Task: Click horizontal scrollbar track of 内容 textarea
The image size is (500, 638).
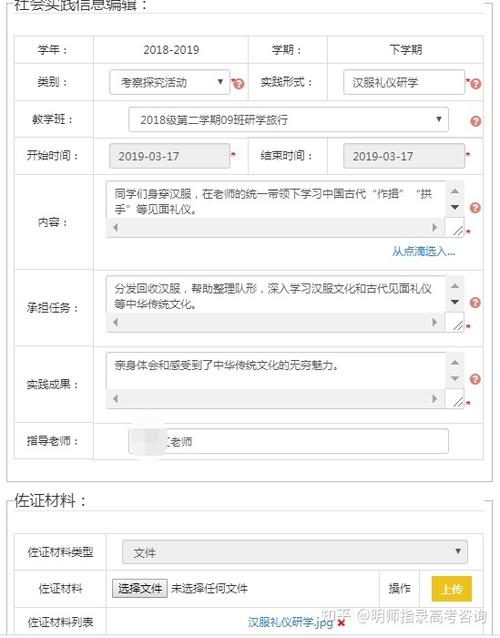Action: (x=275, y=228)
